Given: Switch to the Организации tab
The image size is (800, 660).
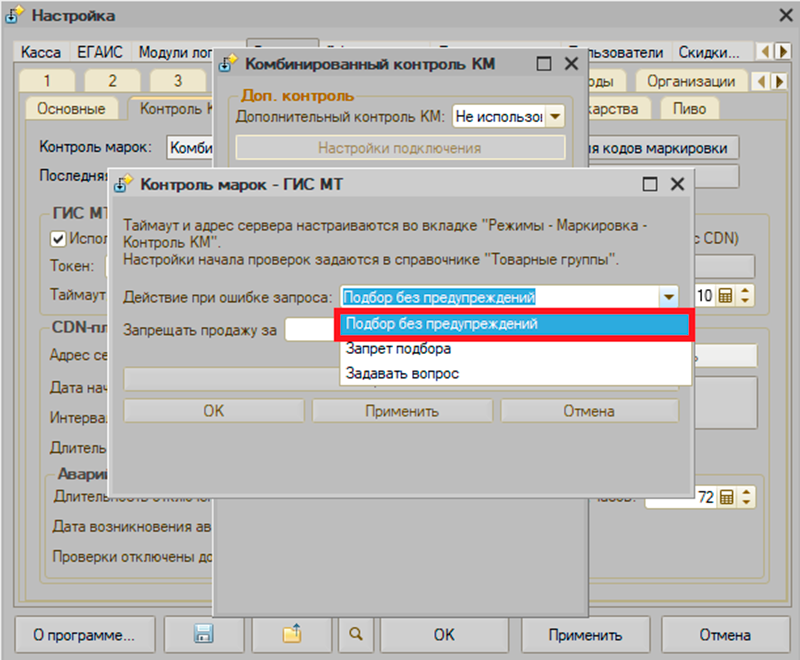Looking at the screenshot, I should (x=691, y=81).
